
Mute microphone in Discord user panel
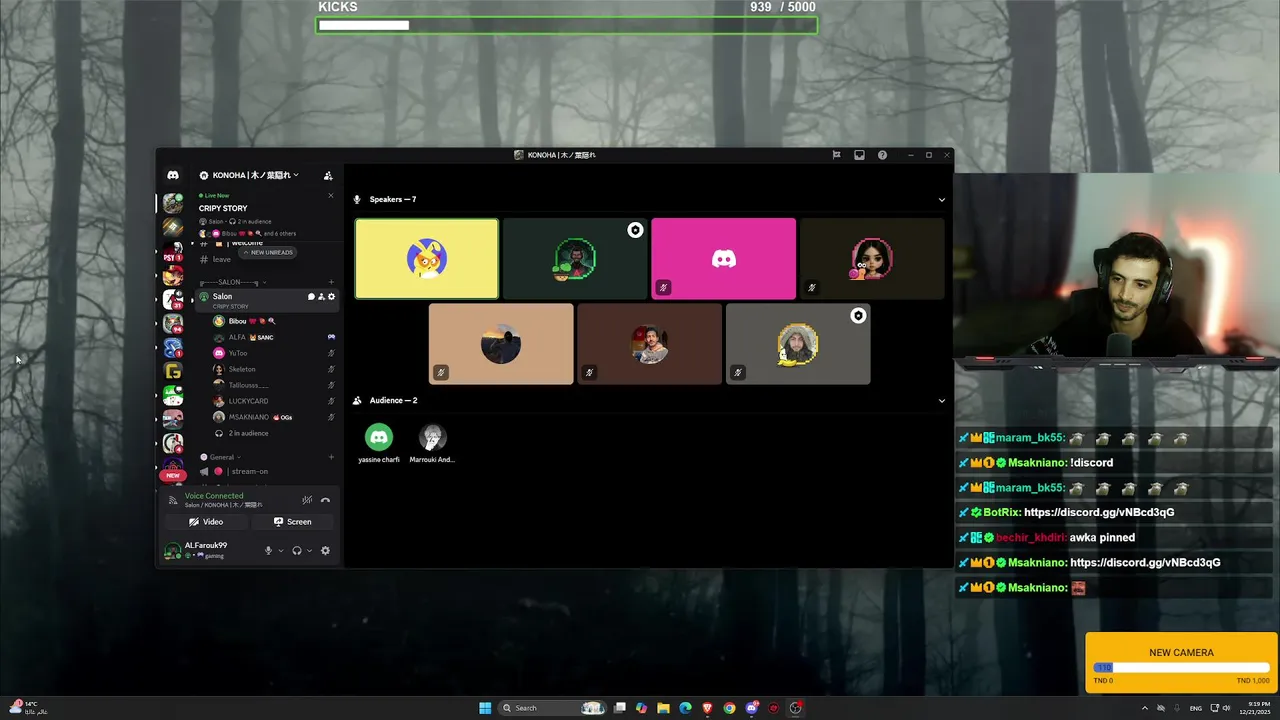268,551
